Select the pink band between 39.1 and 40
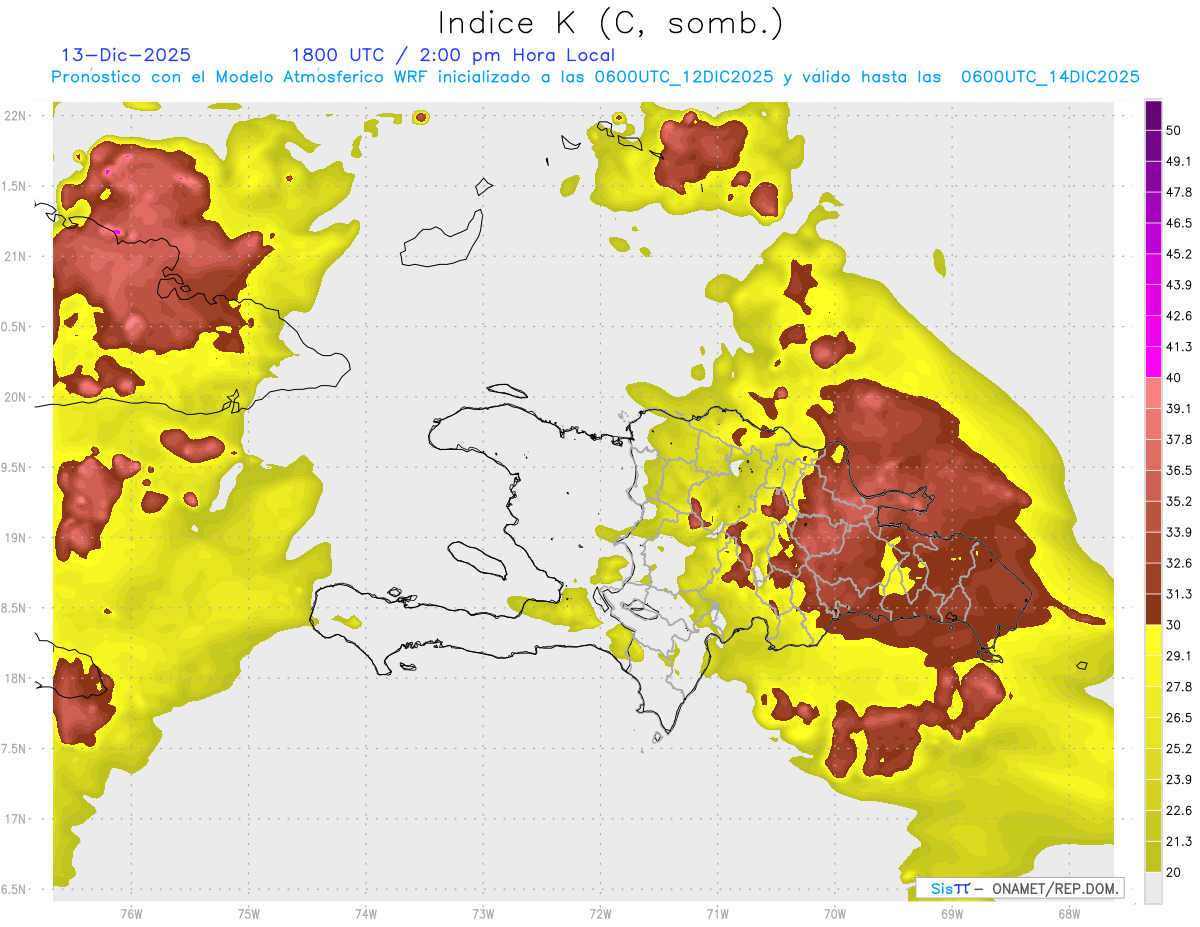 pos(1153,393)
